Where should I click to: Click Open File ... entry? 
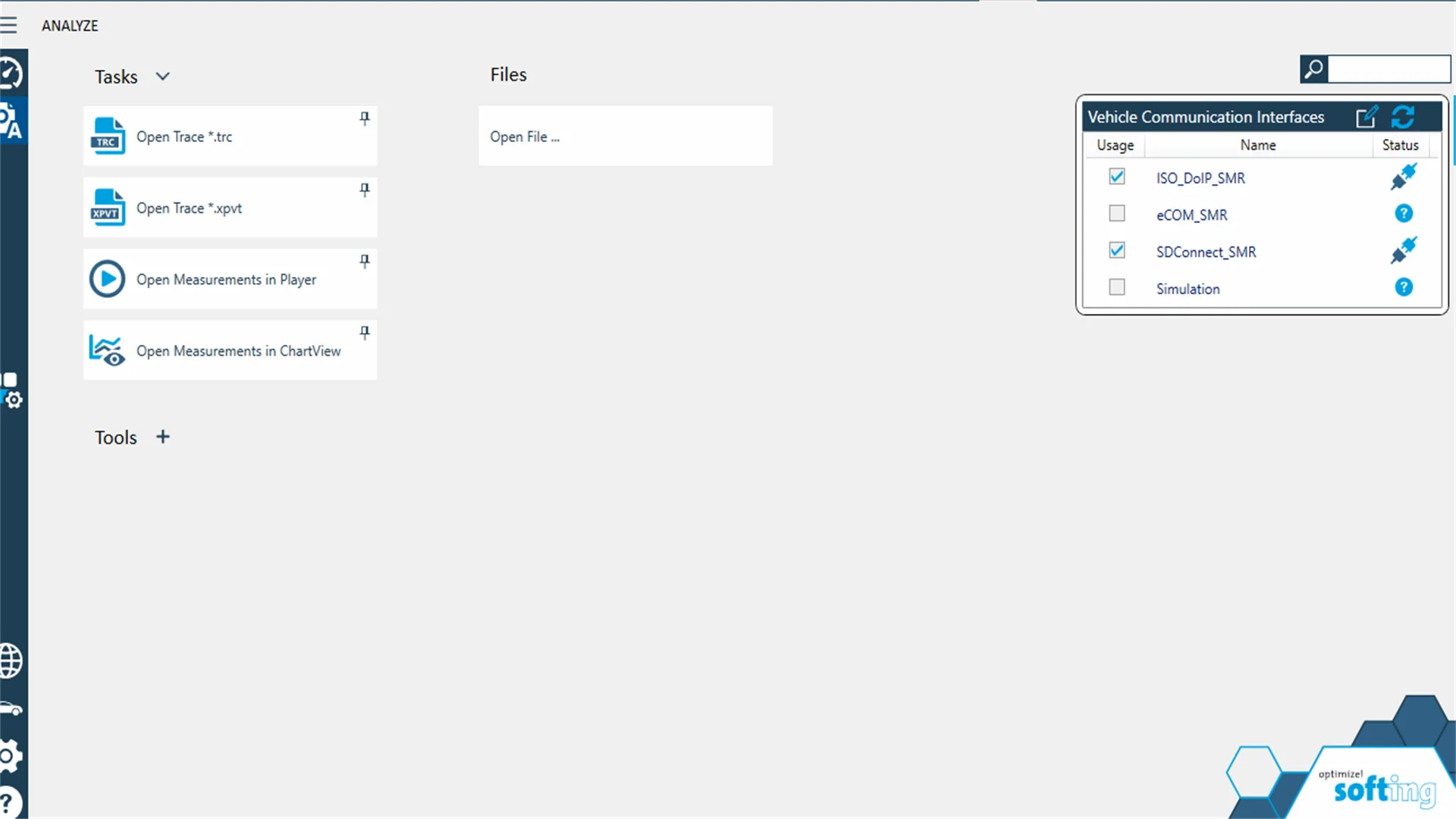(525, 136)
